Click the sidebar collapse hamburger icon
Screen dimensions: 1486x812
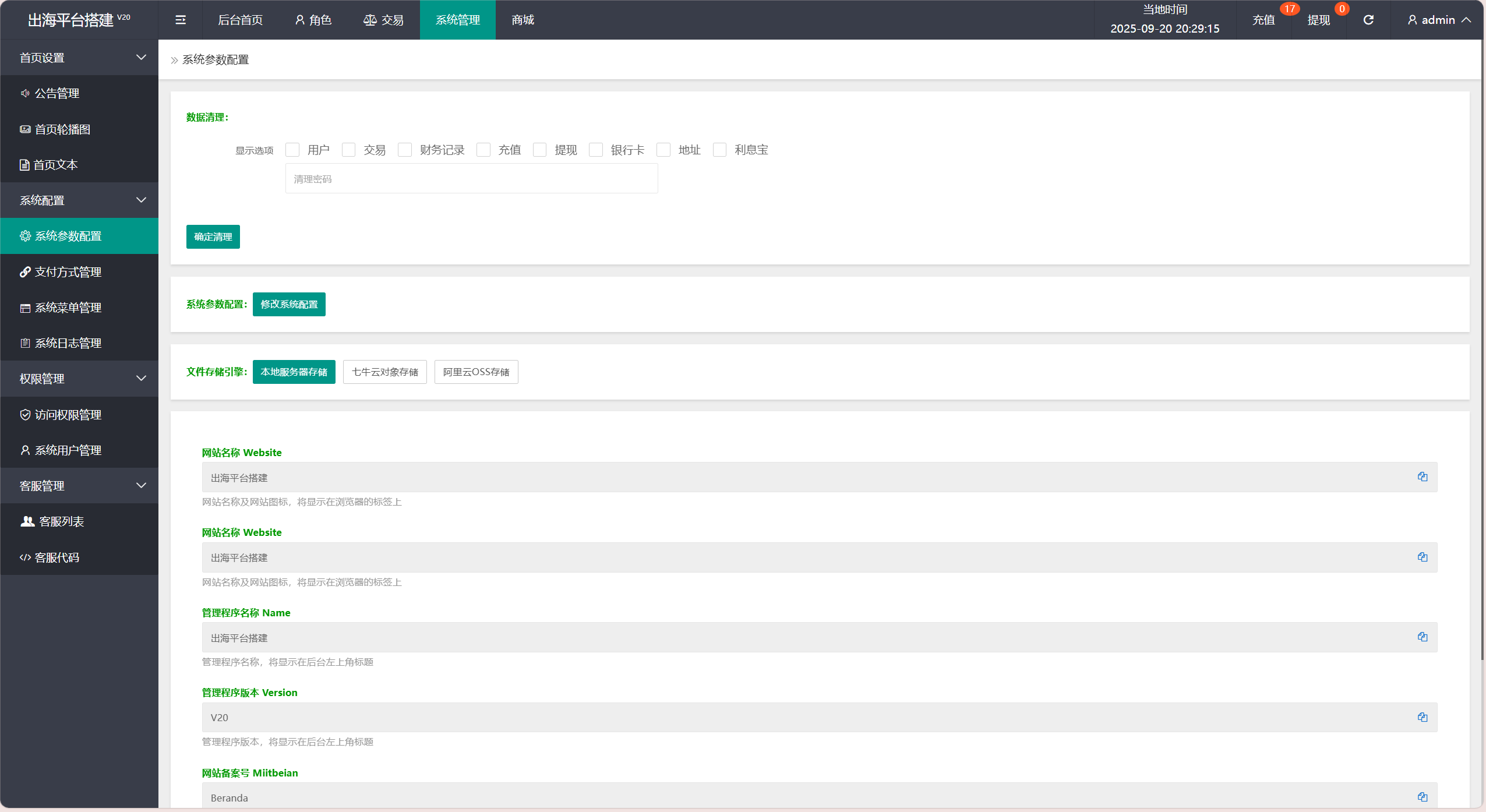tap(181, 20)
